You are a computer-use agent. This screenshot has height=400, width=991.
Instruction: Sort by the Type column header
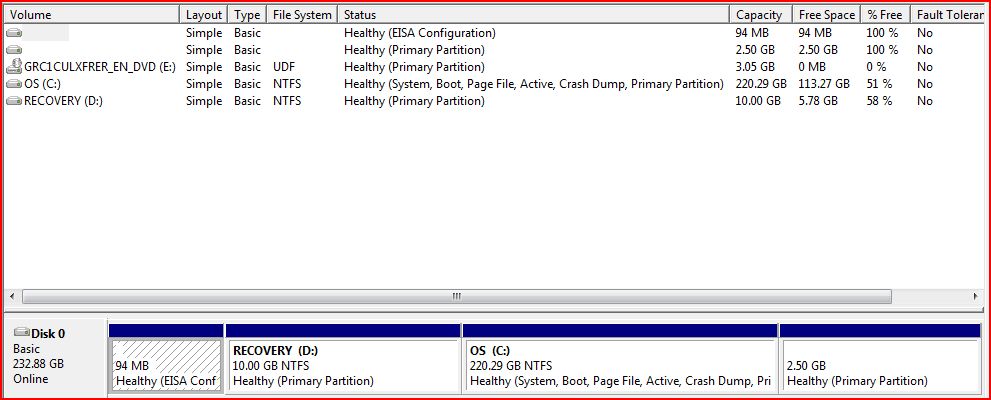tap(247, 15)
